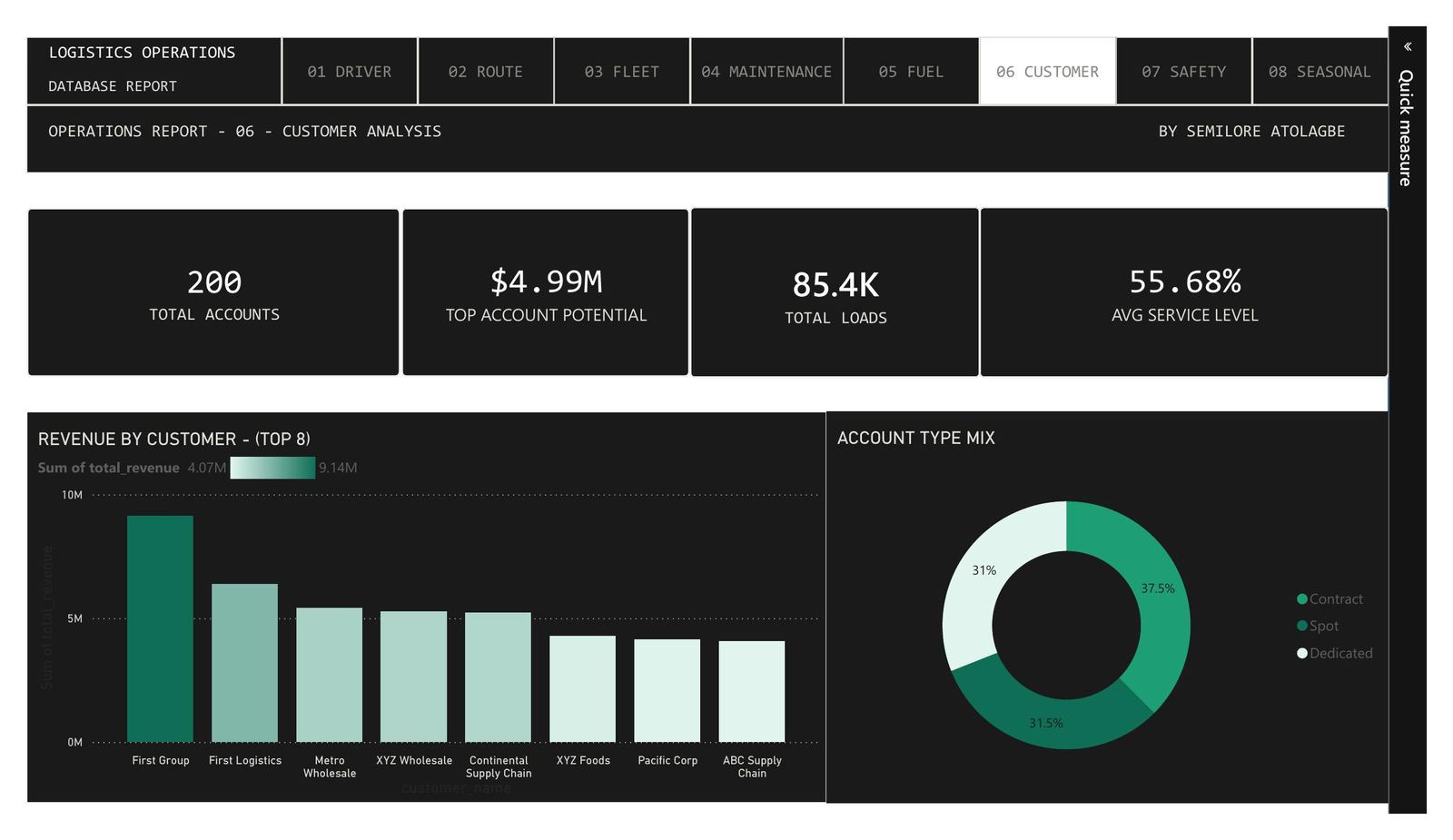Click the Pacific Corp revenue bar
Viewport: 1453px width, 840px height.
(x=667, y=690)
